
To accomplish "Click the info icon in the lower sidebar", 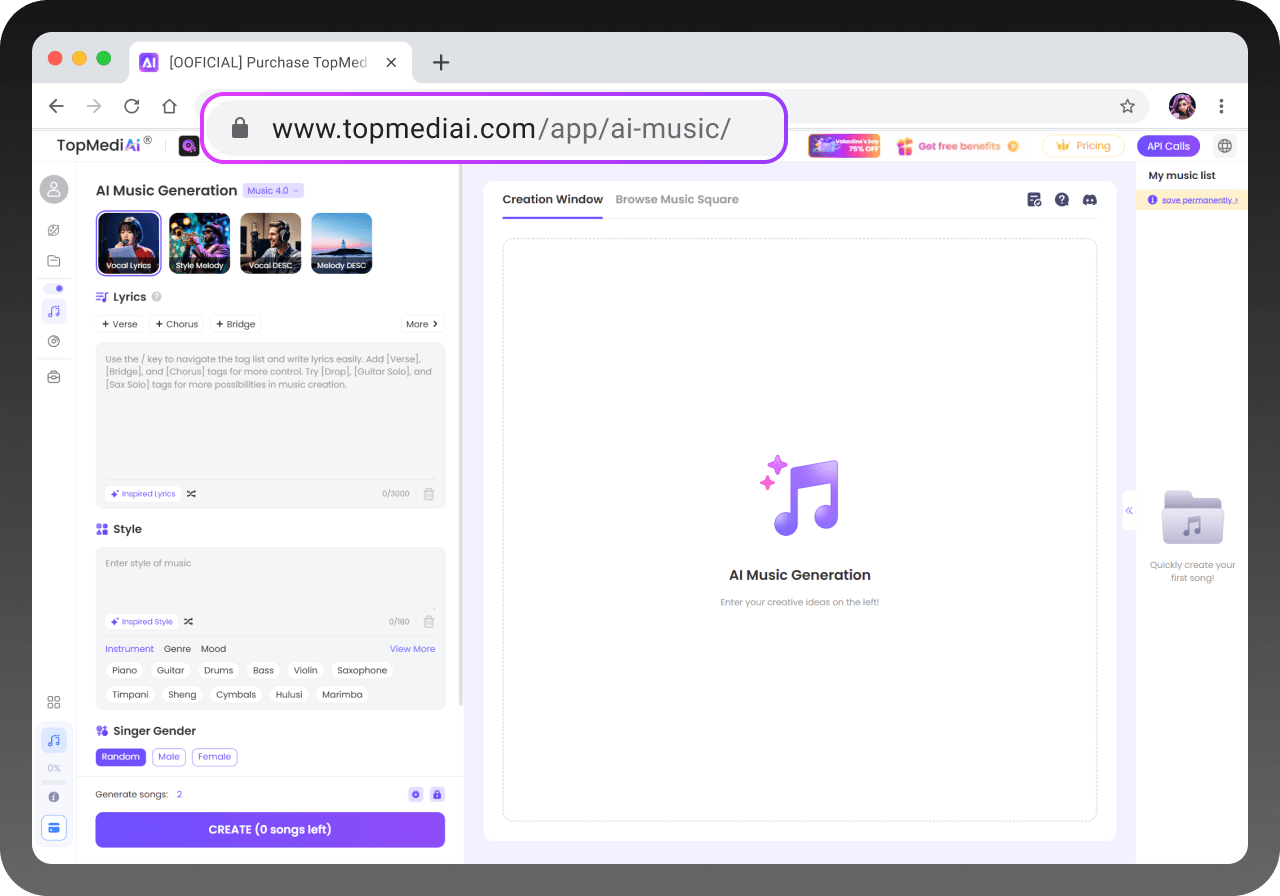I will click(x=54, y=797).
